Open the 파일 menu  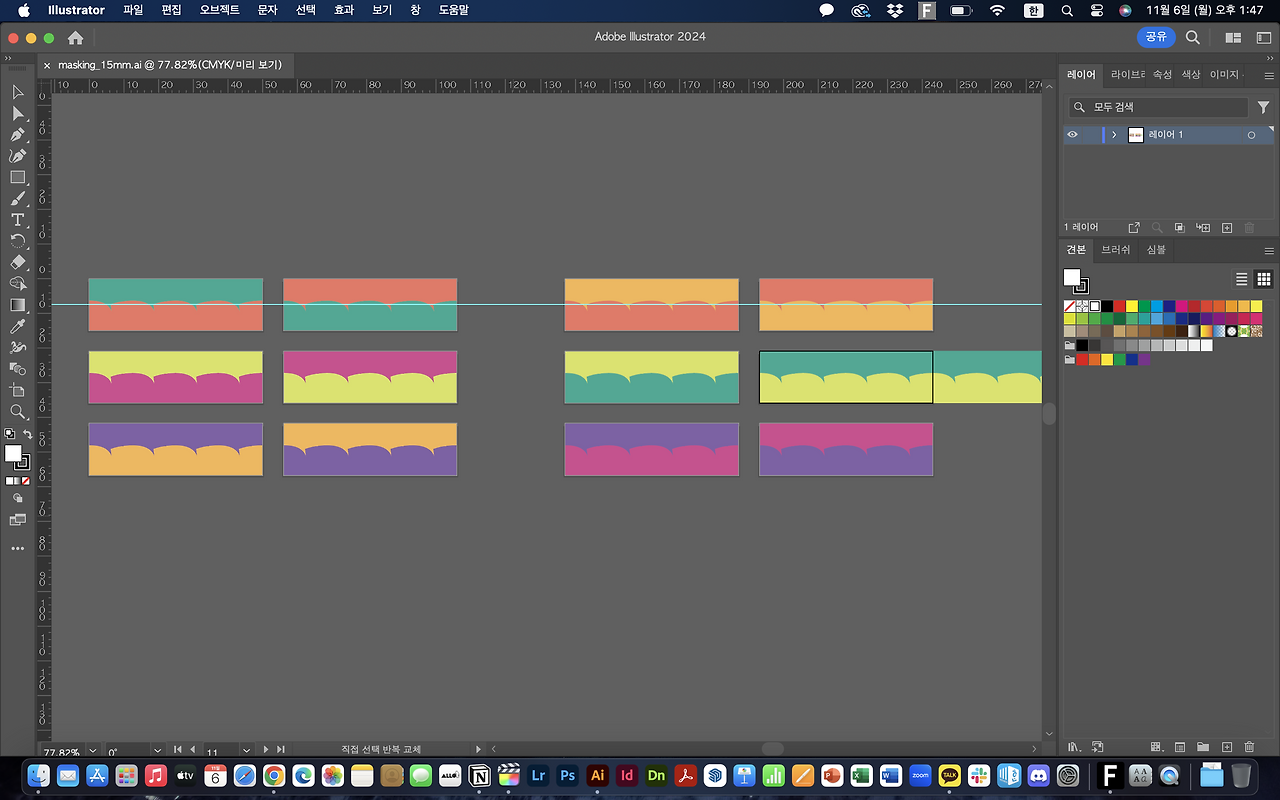pyautogui.click(x=133, y=10)
